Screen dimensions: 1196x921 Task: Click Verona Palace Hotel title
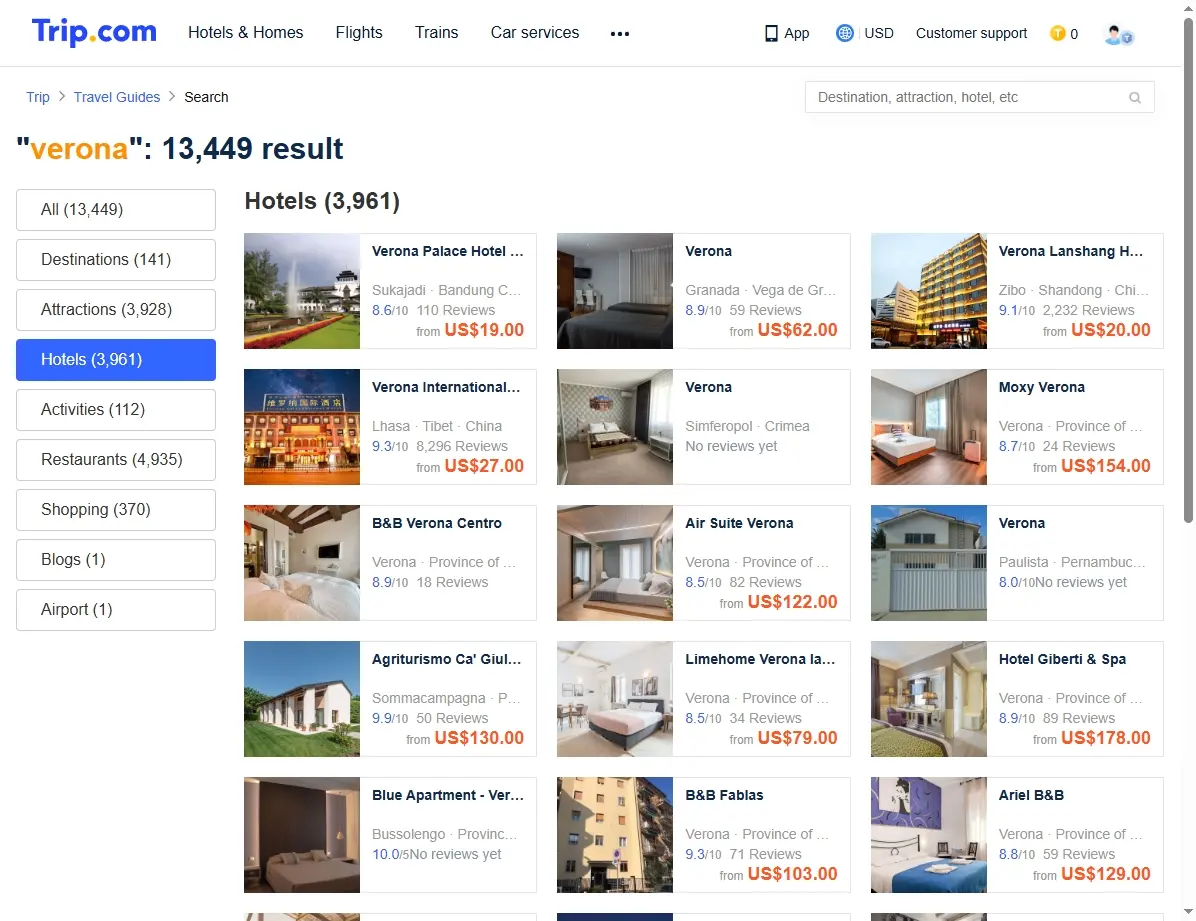click(448, 251)
